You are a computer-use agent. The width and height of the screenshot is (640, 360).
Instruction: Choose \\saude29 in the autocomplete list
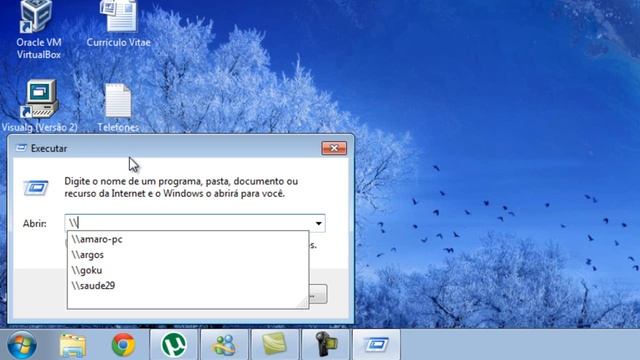point(188,286)
